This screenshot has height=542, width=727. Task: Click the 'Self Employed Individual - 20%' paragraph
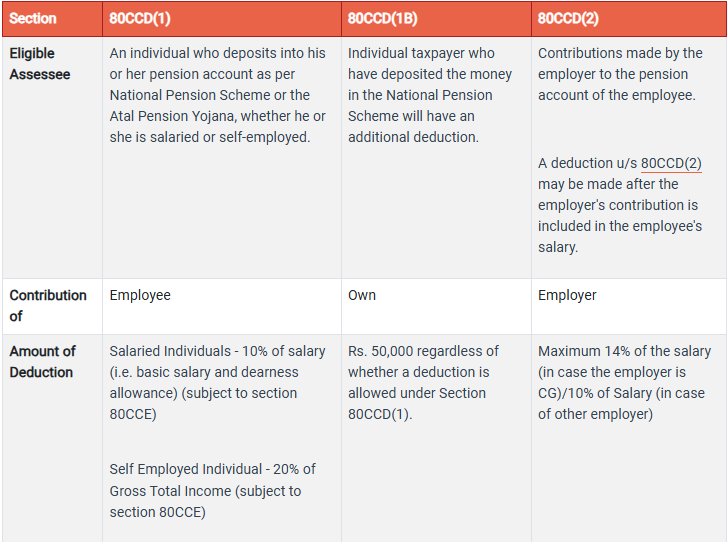(212, 490)
